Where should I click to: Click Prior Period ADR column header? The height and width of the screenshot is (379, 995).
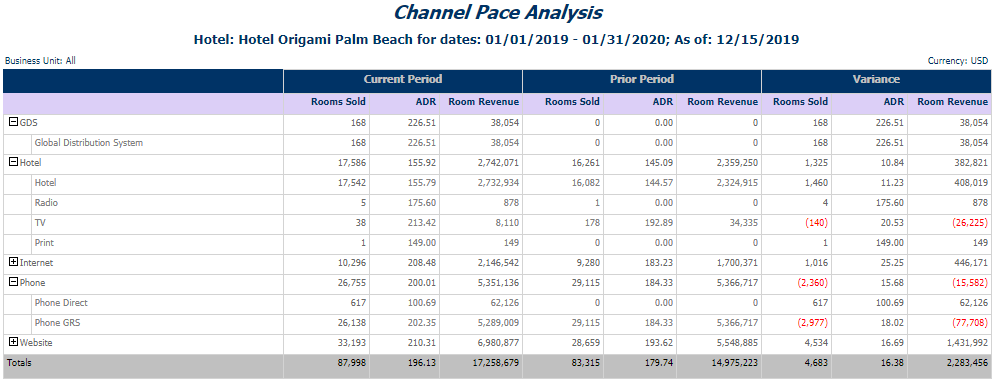(663, 102)
